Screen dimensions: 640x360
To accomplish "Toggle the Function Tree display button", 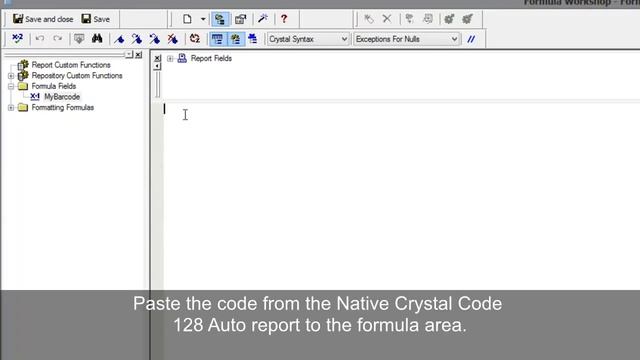I will pyautogui.click(x=236, y=39).
